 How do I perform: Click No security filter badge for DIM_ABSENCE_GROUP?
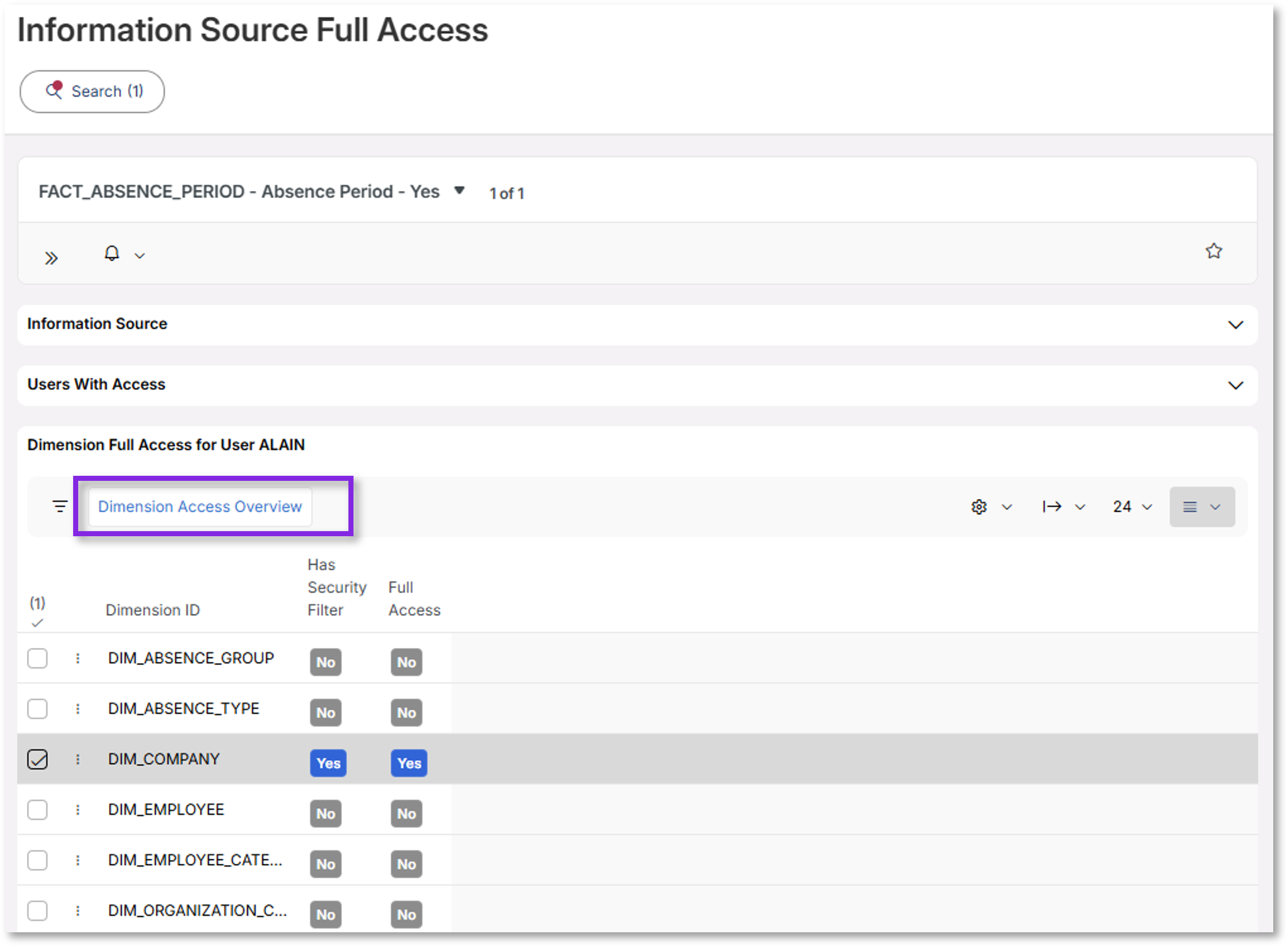tap(326, 662)
